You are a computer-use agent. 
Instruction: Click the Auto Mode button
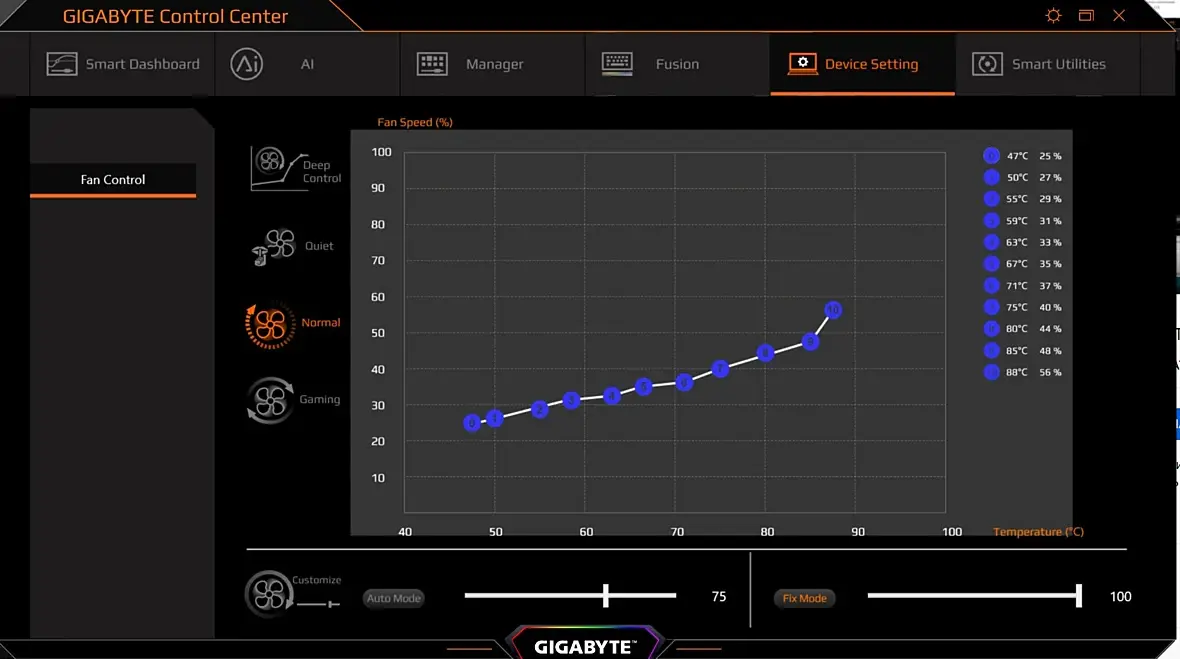pyautogui.click(x=394, y=598)
